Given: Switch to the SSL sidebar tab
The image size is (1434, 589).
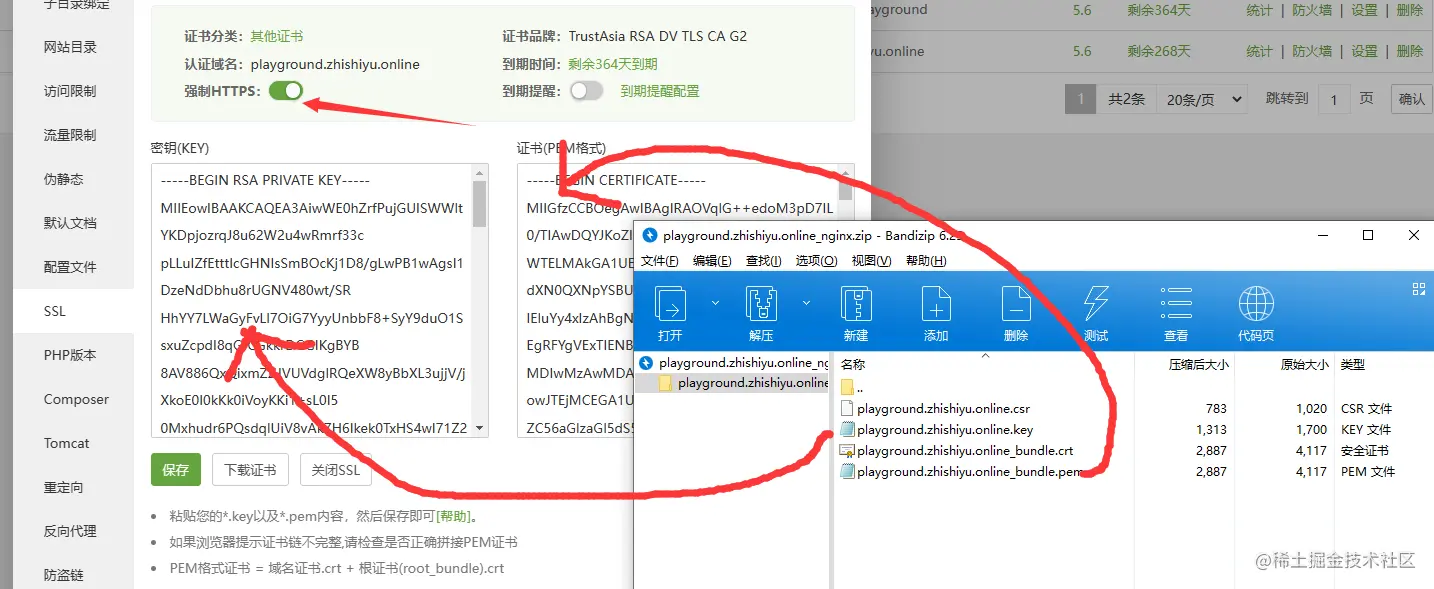Looking at the screenshot, I should [73, 311].
